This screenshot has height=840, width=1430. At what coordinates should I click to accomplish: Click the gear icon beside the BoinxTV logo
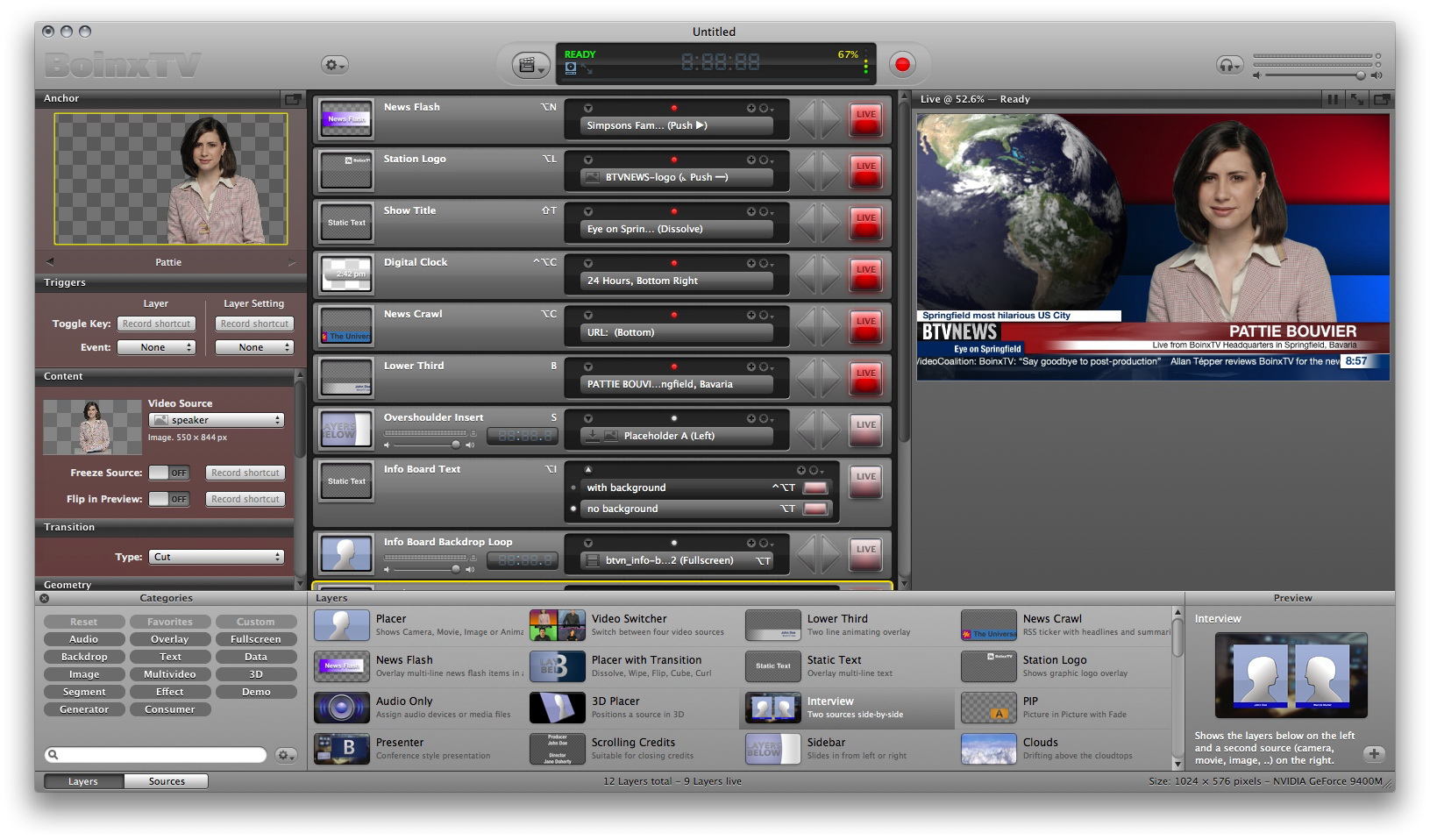tap(333, 65)
